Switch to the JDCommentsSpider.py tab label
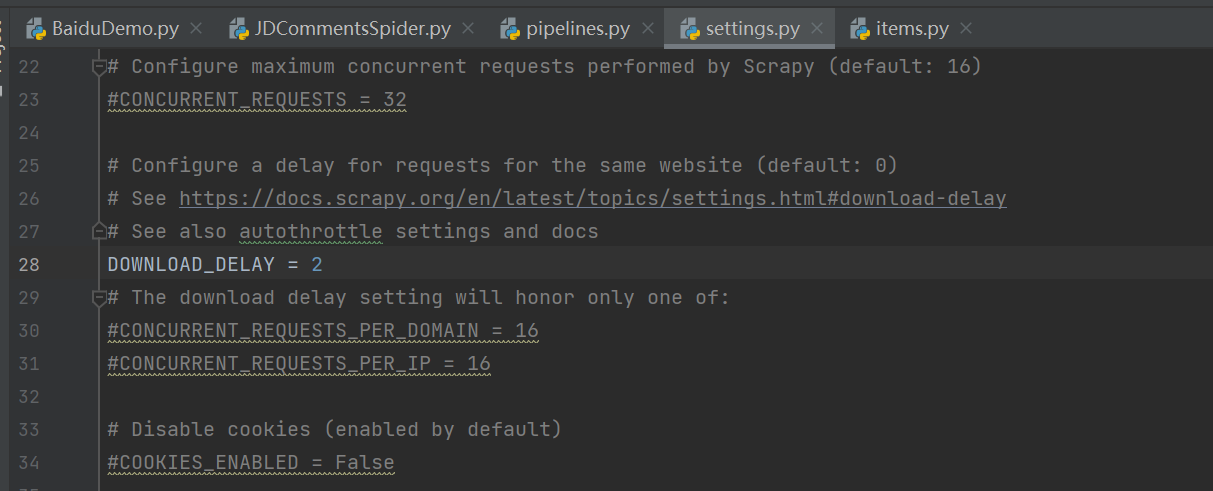The width and height of the screenshot is (1213, 491). point(352,29)
